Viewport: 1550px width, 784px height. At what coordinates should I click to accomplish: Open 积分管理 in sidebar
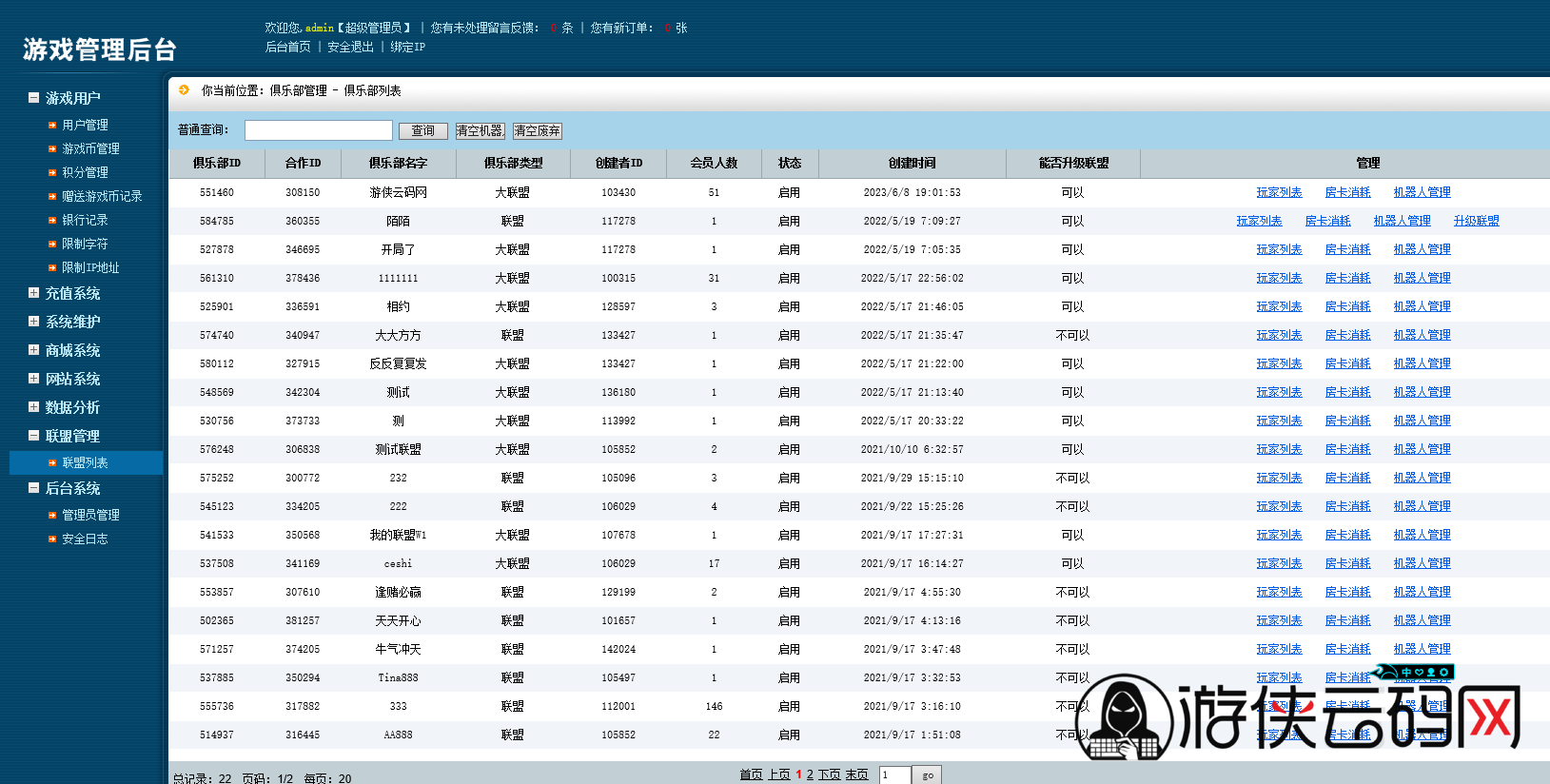click(85, 172)
